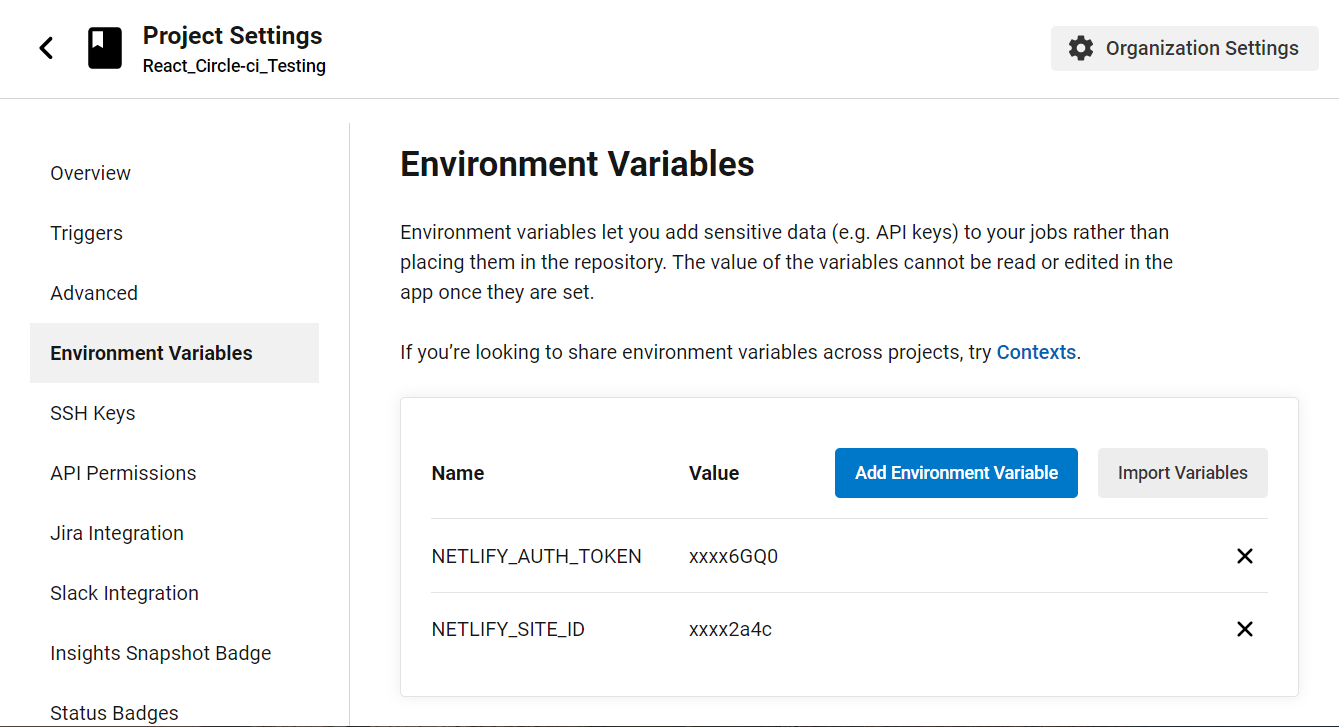Click the project bookmark icon
Viewport: 1339px width, 727px height.
(105, 48)
